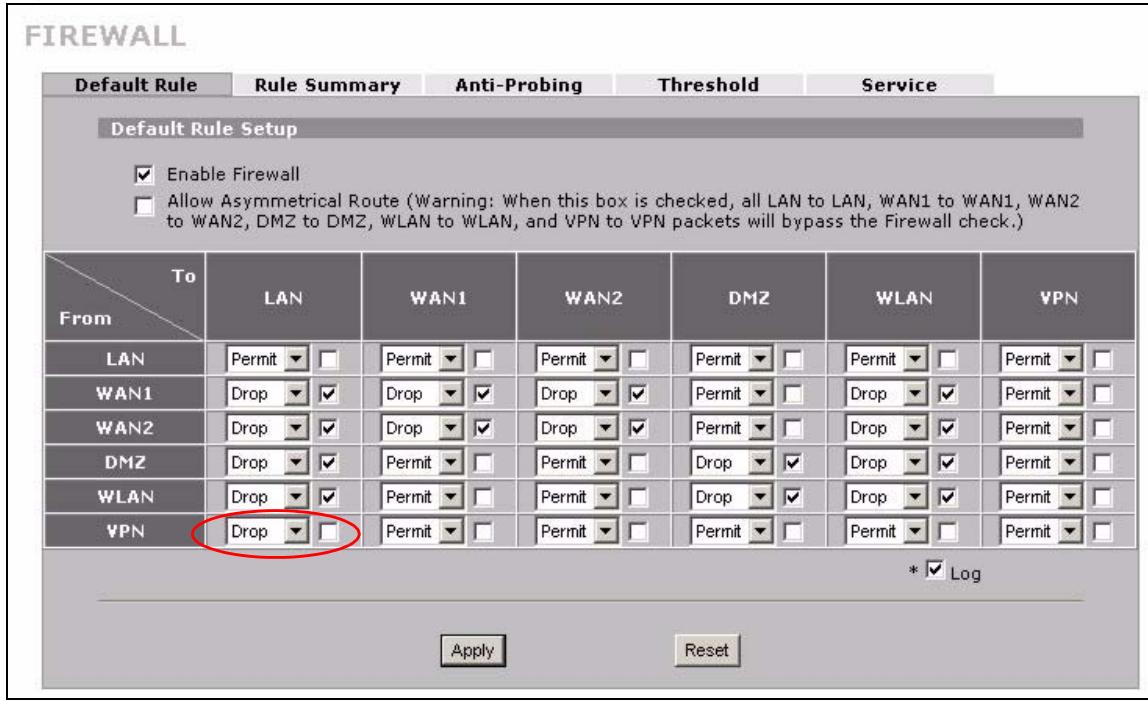
Task: Click the VPN row header in From column
Action: coord(124,531)
